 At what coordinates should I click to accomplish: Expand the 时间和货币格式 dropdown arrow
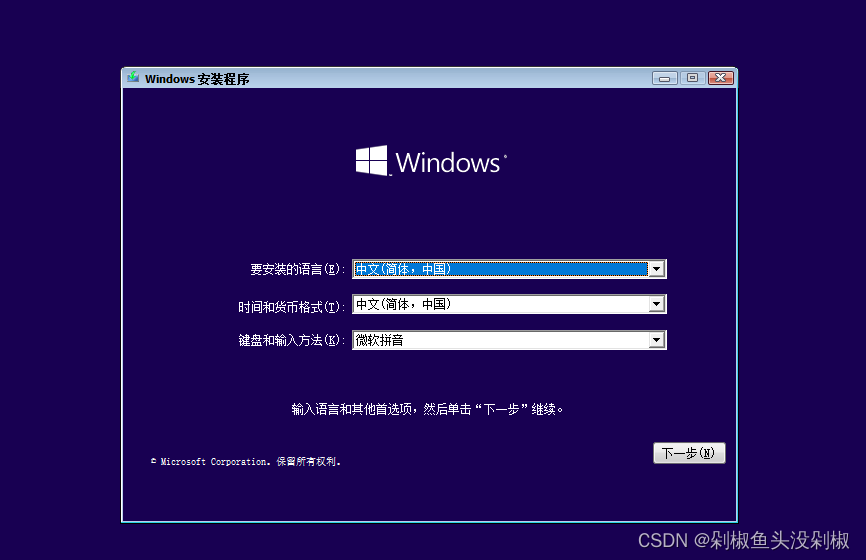[656, 304]
